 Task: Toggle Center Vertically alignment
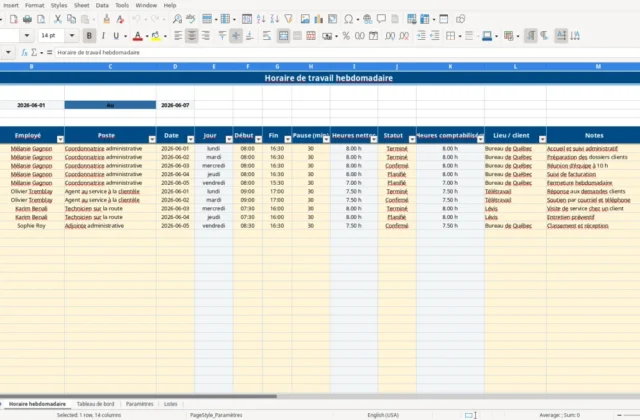236,36
